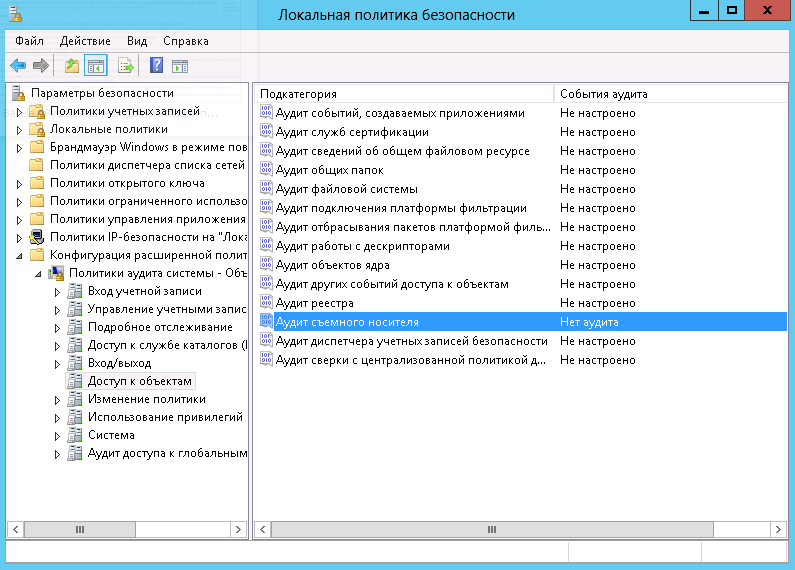The width and height of the screenshot is (795, 570).
Task: Expand 'Изменение политики' node
Action: 57,400
